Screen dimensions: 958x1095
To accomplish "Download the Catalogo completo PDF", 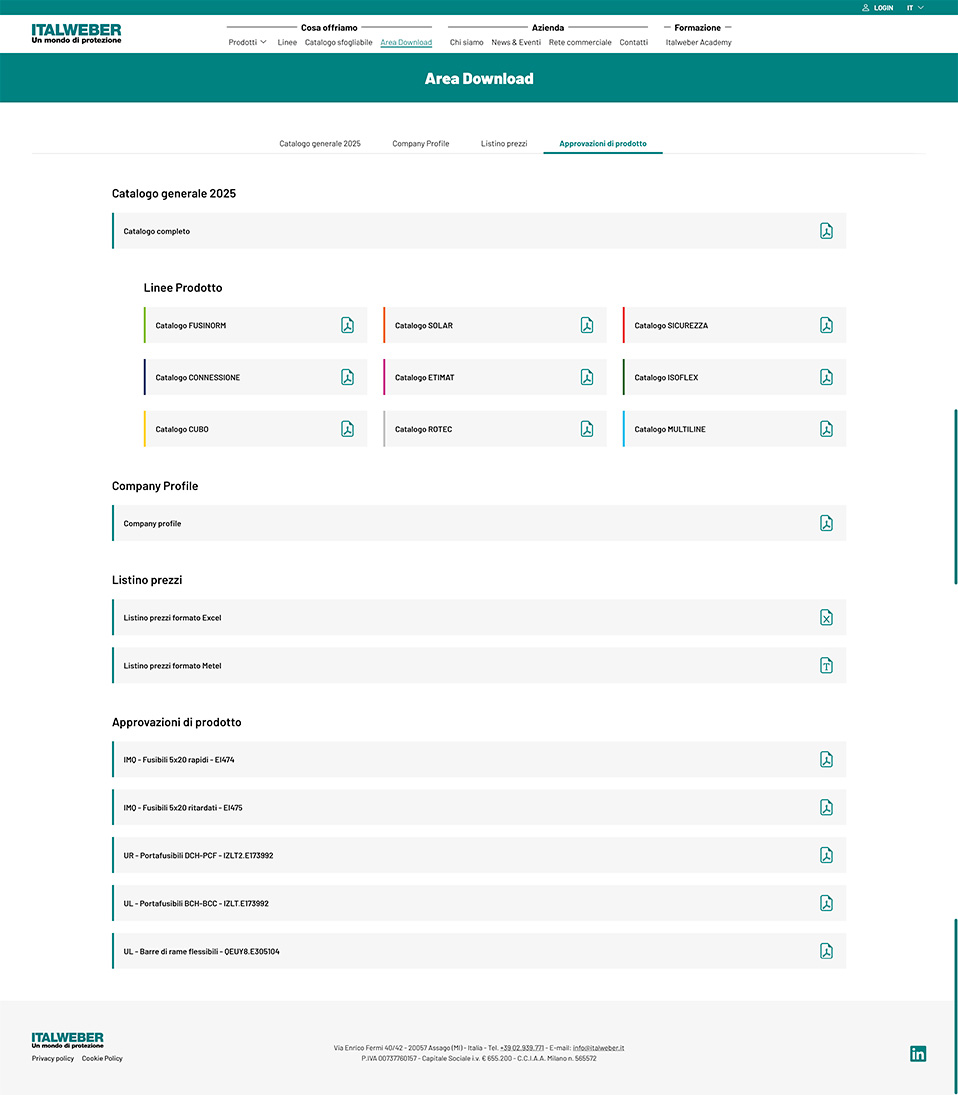I will 826,231.
